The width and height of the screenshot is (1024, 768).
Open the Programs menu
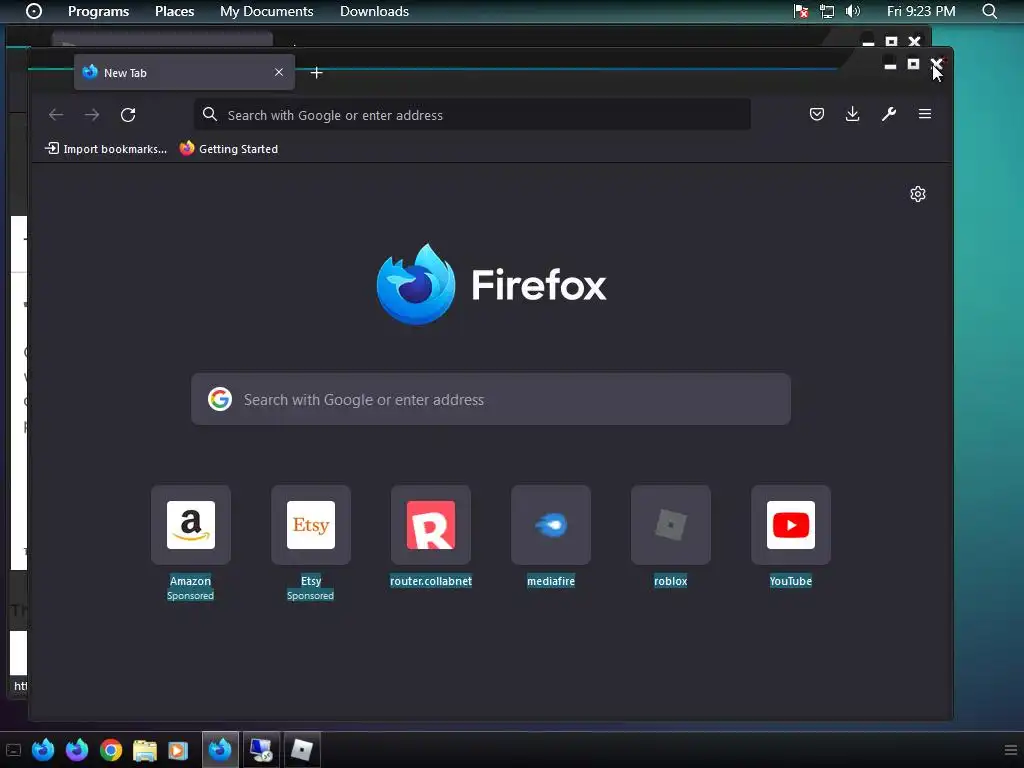99,11
